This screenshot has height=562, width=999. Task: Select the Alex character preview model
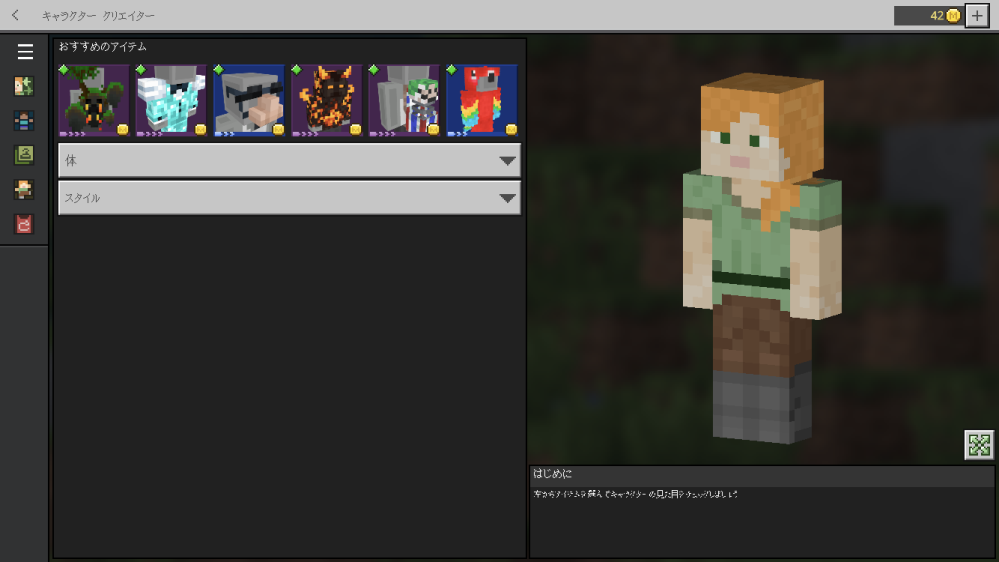tap(762, 258)
